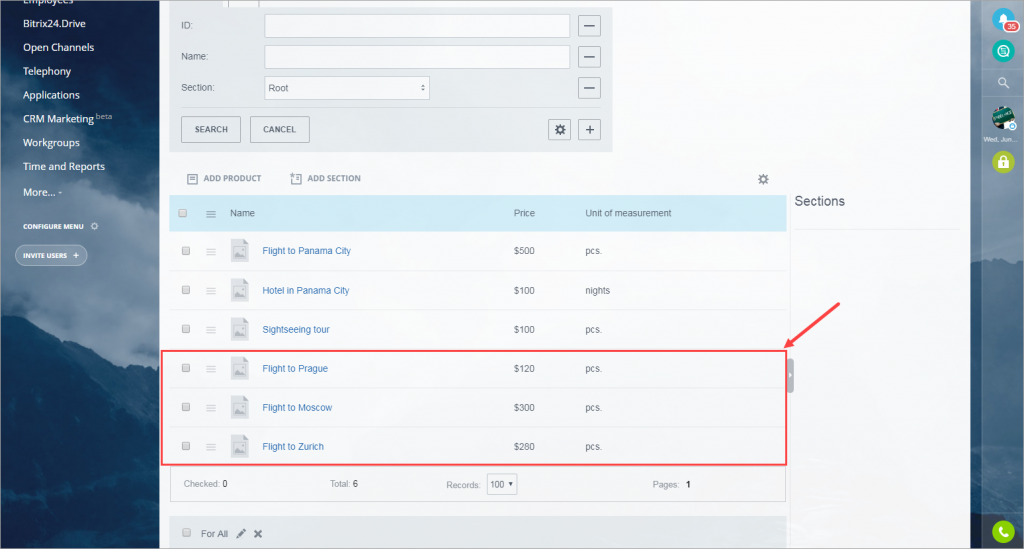This screenshot has height=549, width=1024.
Task: Remove the ID filter field
Action: pos(589,25)
